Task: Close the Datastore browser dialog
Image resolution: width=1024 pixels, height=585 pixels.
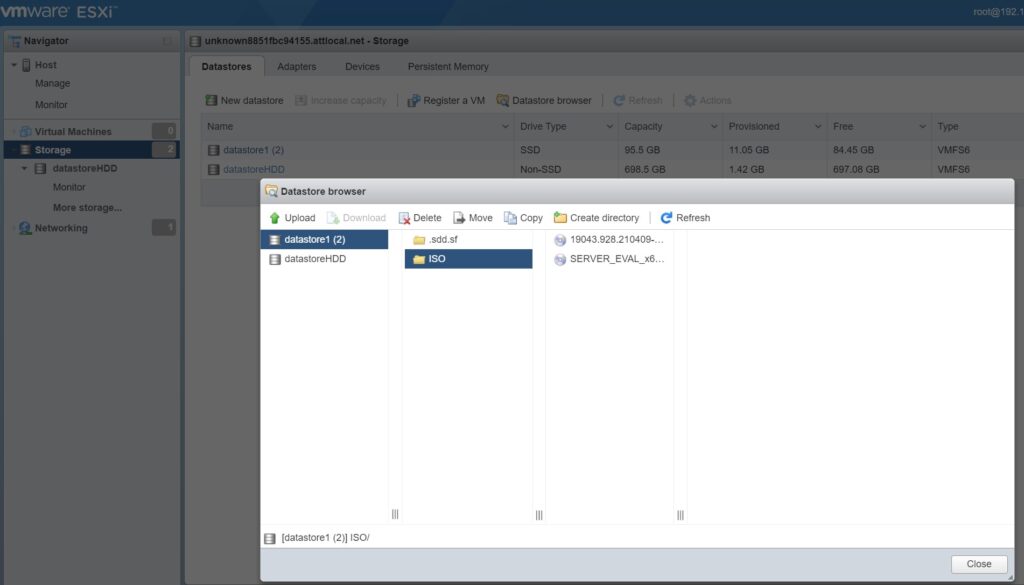Action: pyautogui.click(x=979, y=564)
